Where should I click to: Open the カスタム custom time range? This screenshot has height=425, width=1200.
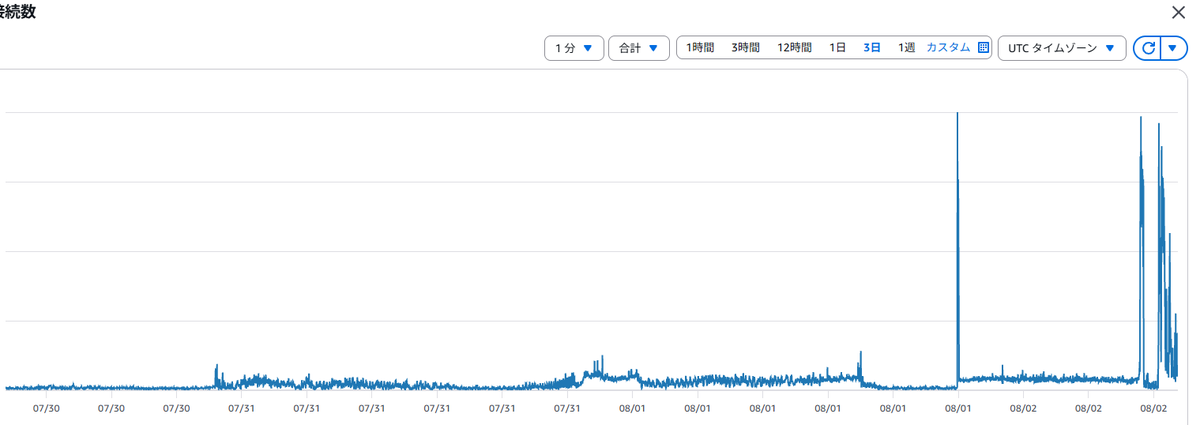[x=948, y=48]
